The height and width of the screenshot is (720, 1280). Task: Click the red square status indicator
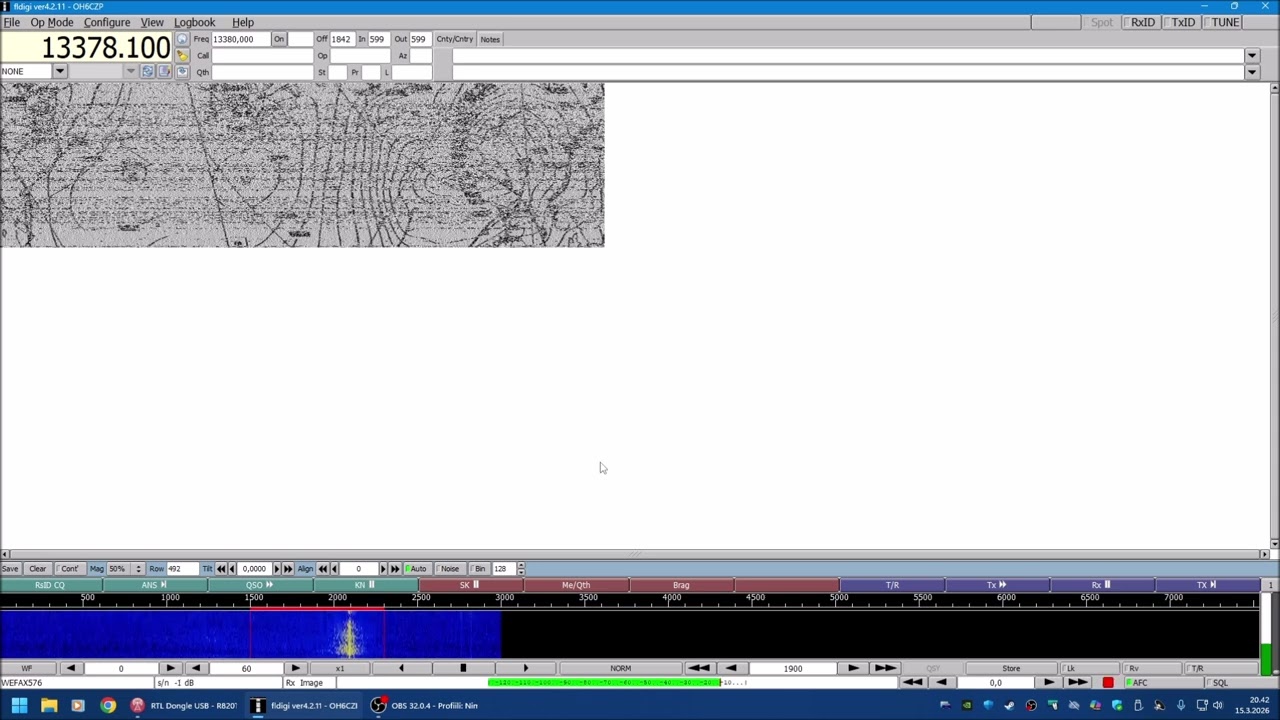(1108, 683)
